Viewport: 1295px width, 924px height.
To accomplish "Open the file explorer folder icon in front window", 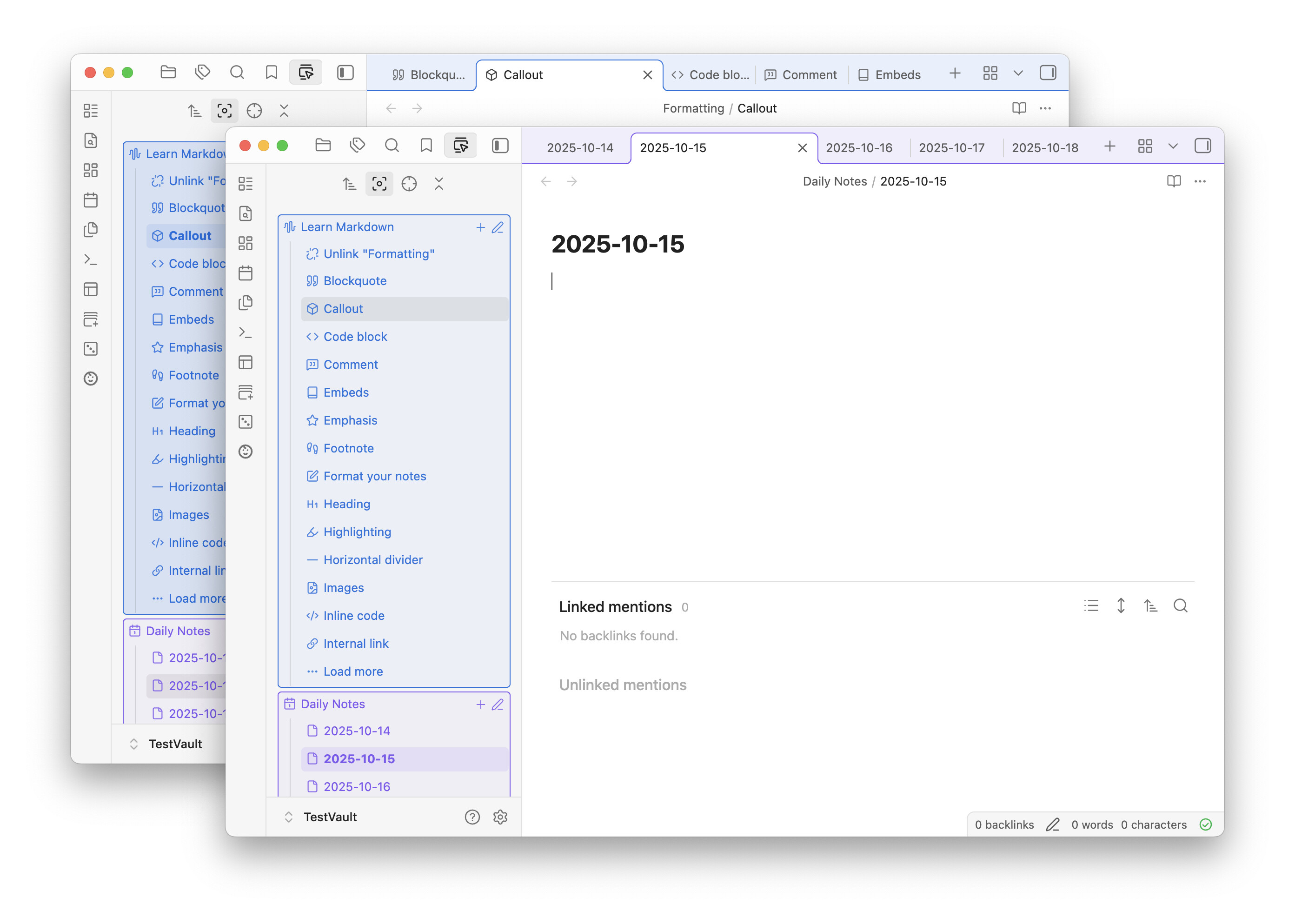I will [x=323, y=146].
